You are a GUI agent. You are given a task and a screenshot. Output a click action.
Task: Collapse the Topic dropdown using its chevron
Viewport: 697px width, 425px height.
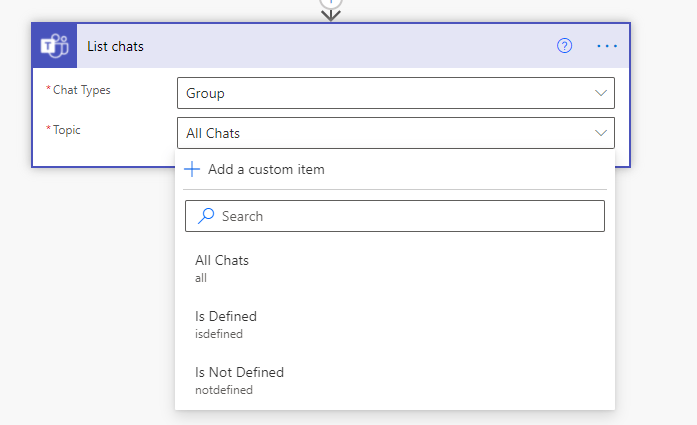coord(601,133)
